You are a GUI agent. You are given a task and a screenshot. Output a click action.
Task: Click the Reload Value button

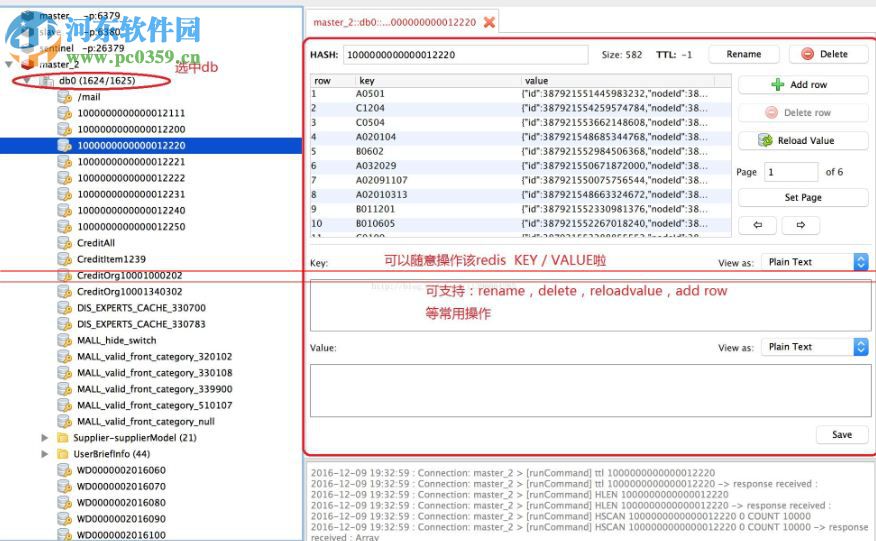click(803, 141)
